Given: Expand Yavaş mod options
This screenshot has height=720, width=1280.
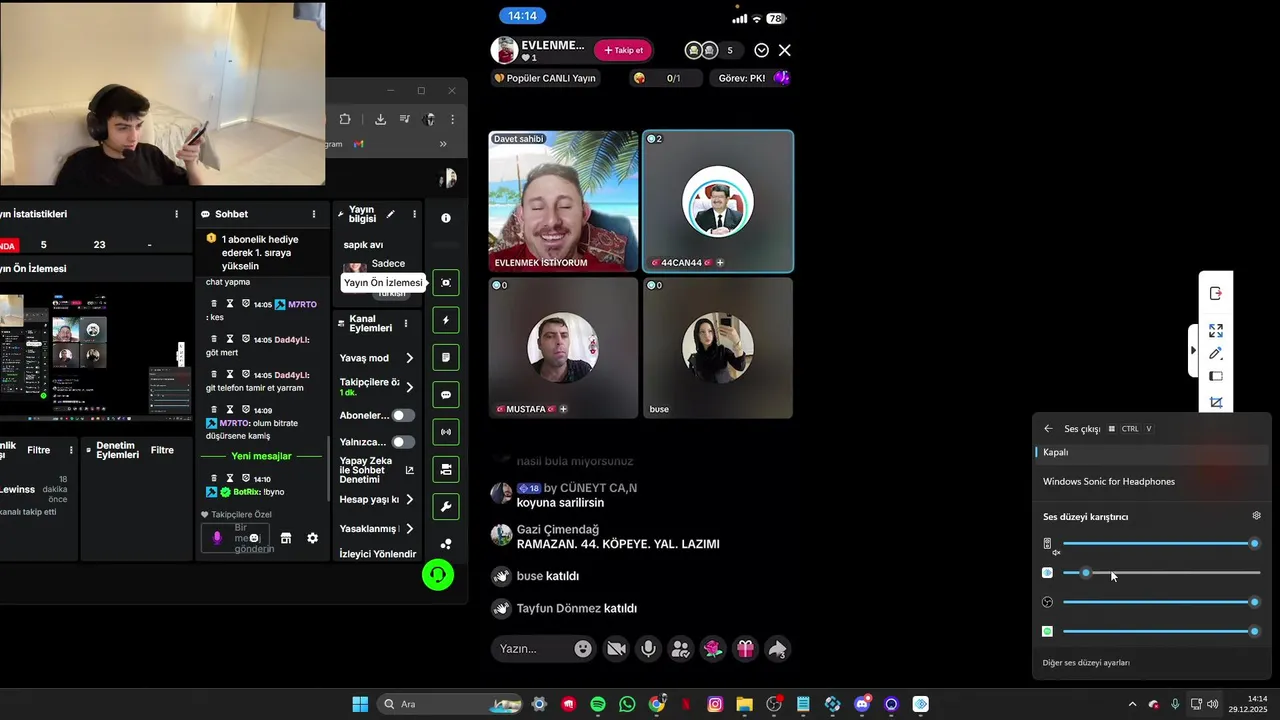Looking at the screenshot, I should click(x=409, y=358).
